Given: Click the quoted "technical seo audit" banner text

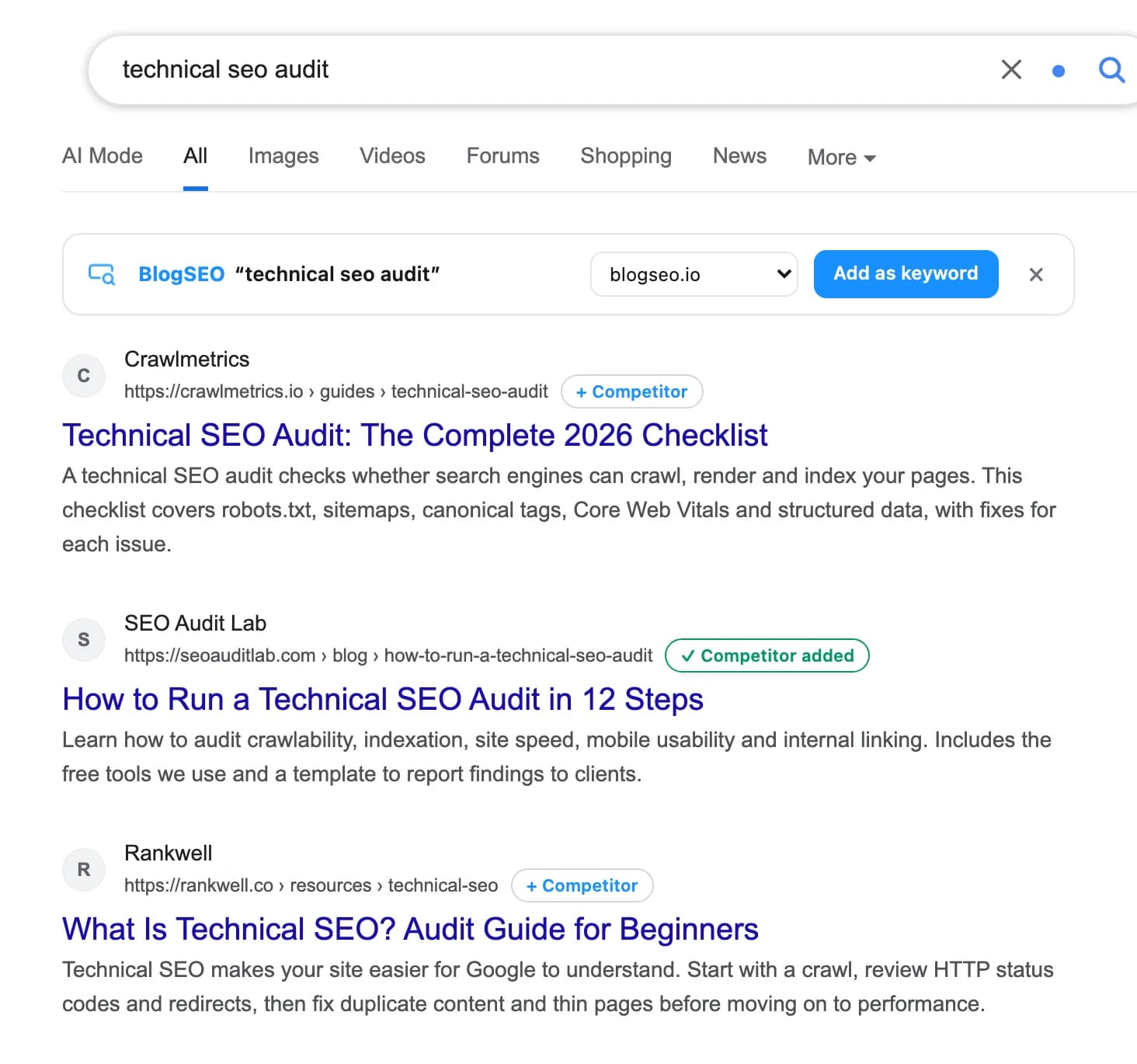Looking at the screenshot, I should point(337,274).
